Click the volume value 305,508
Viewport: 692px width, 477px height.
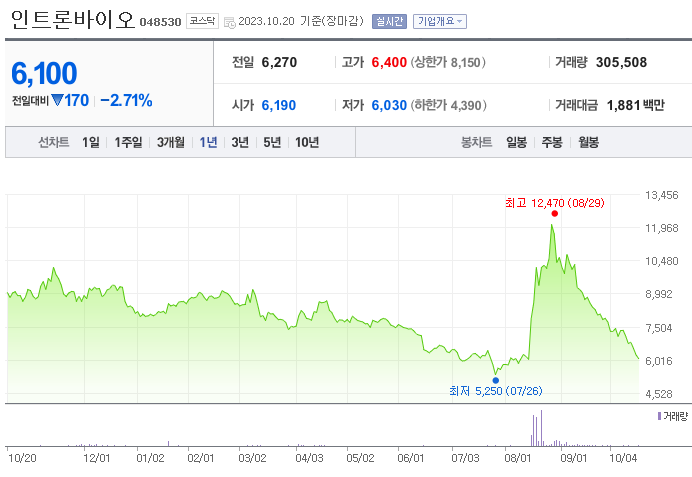click(621, 62)
